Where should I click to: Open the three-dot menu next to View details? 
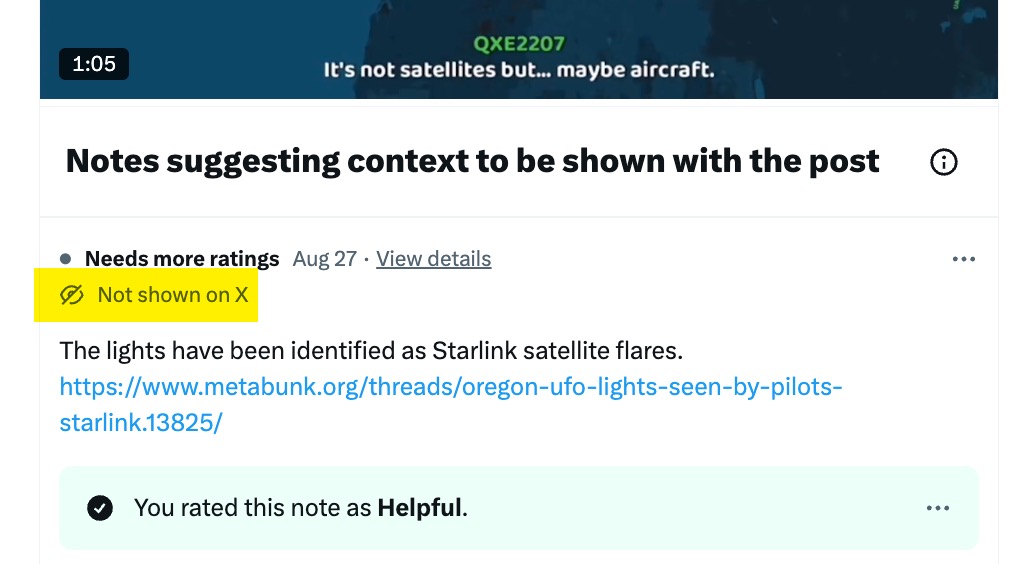pyautogui.click(x=964, y=259)
